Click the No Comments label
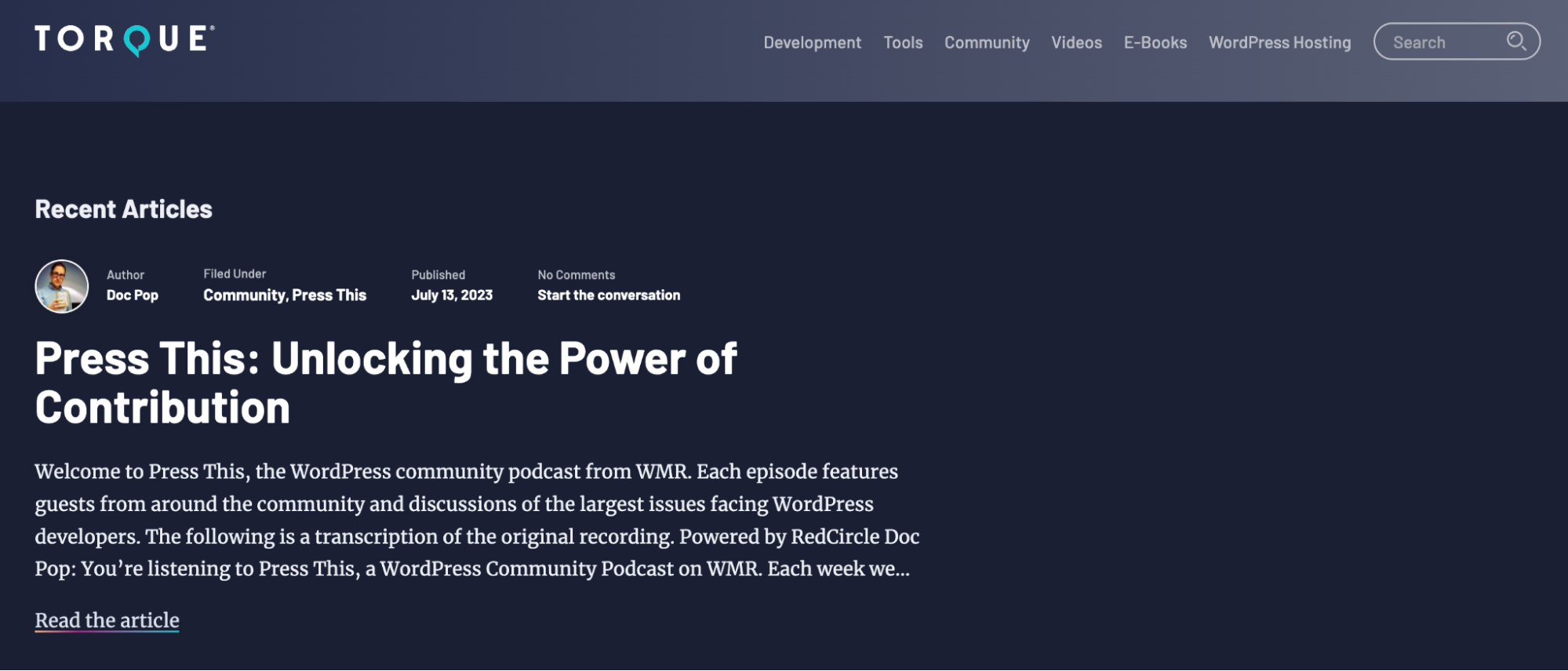 coord(576,275)
